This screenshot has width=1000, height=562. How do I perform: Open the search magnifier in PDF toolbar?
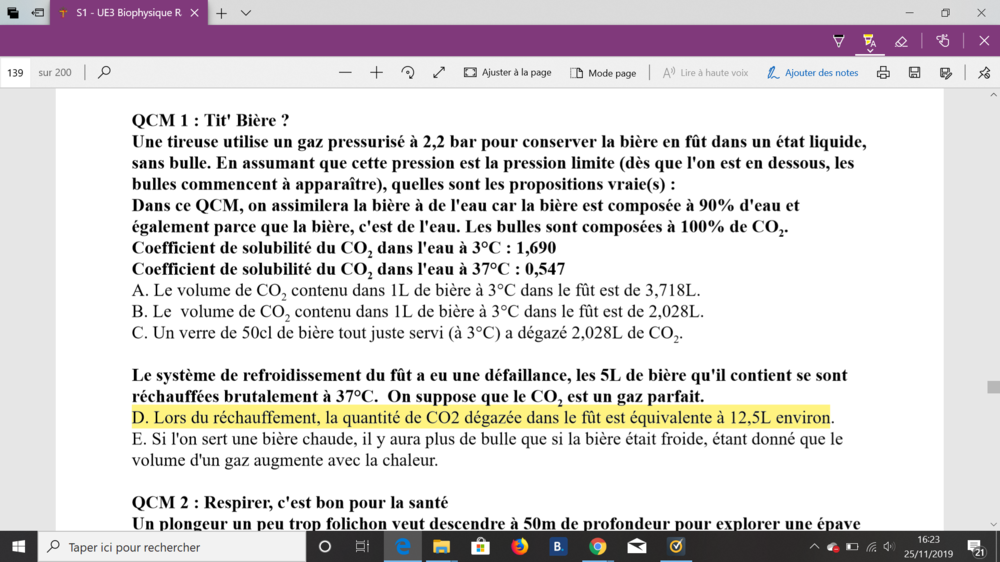pyautogui.click(x=104, y=73)
